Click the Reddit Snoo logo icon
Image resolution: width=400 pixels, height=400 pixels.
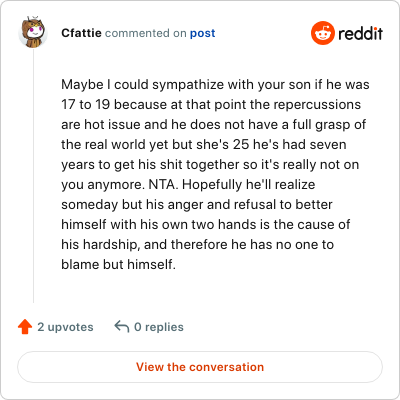(322, 33)
